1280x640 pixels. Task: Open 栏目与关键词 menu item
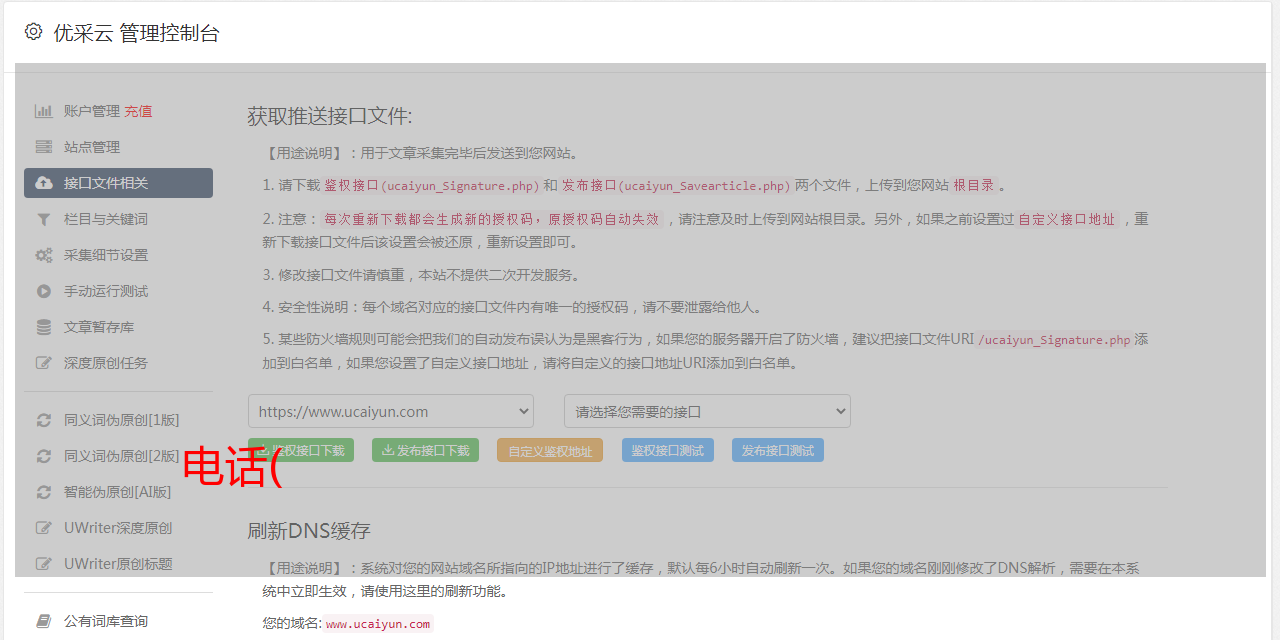(x=118, y=219)
